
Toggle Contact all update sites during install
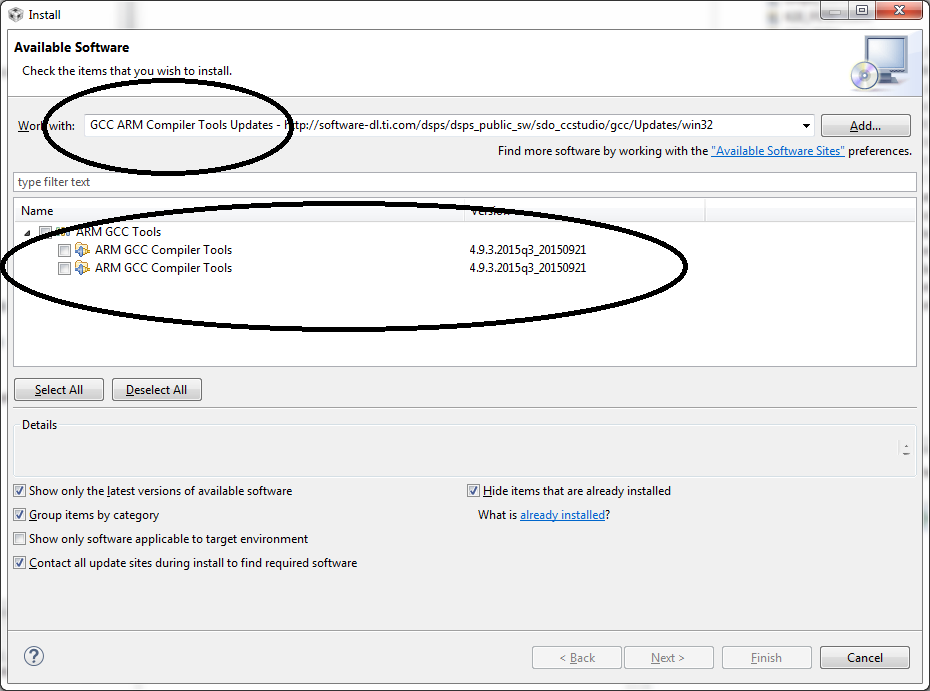click(20, 562)
